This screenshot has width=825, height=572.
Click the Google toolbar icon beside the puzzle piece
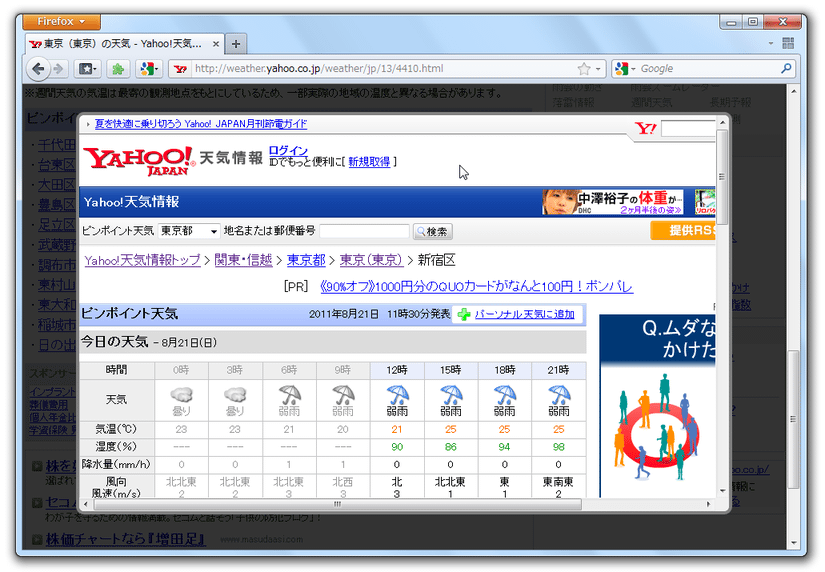point(149,68)
